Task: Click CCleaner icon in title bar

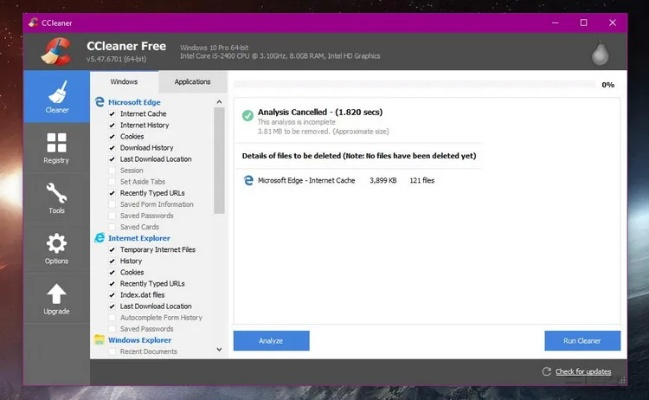Action: tap(33, 22)
